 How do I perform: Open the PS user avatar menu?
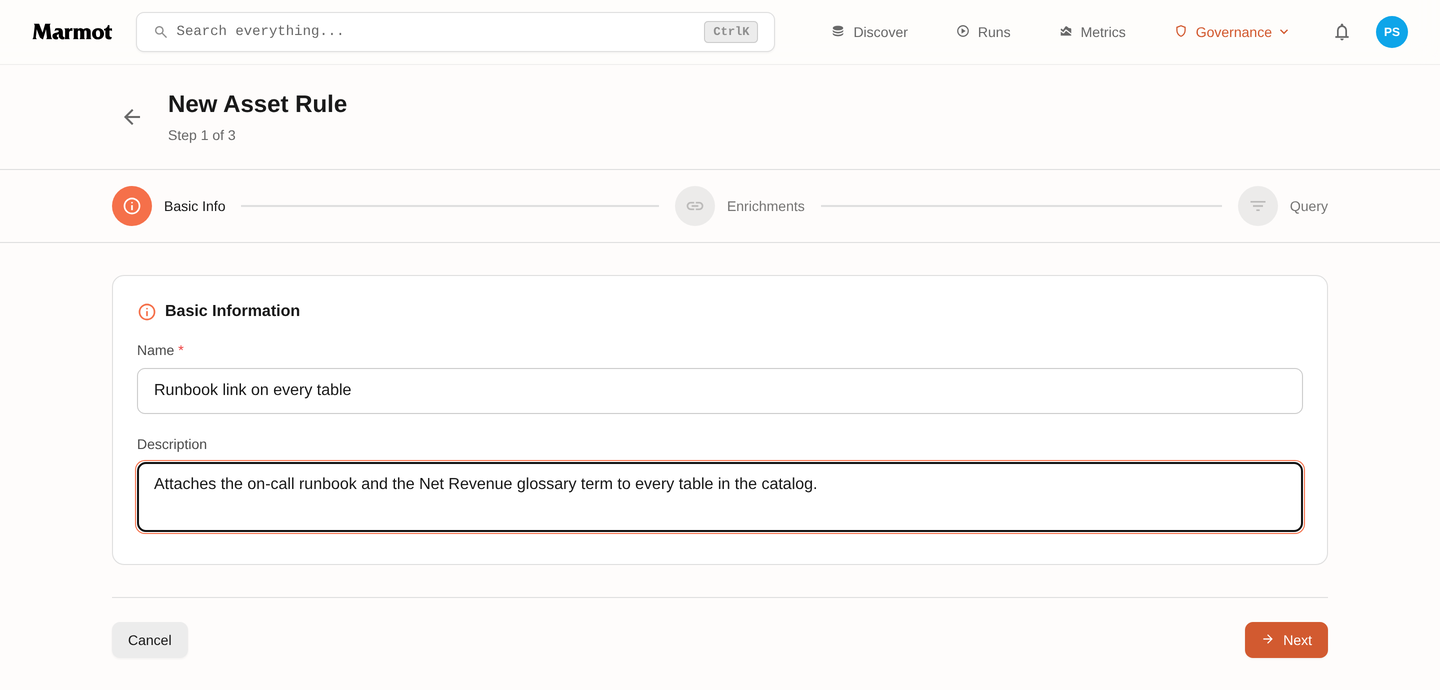click(x=1392, y=32)
